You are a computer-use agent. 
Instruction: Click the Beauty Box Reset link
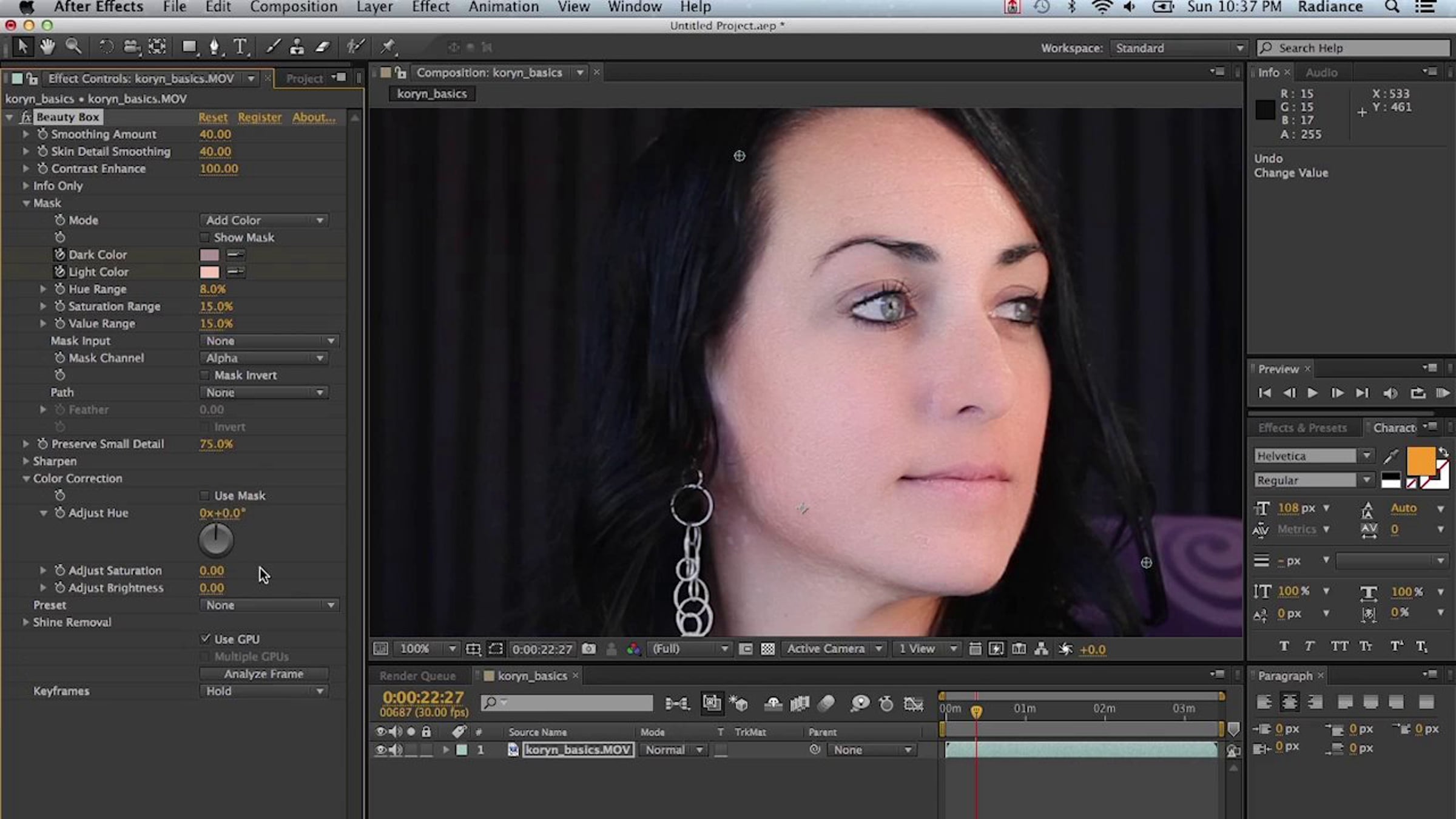click(x=213, y=117)
